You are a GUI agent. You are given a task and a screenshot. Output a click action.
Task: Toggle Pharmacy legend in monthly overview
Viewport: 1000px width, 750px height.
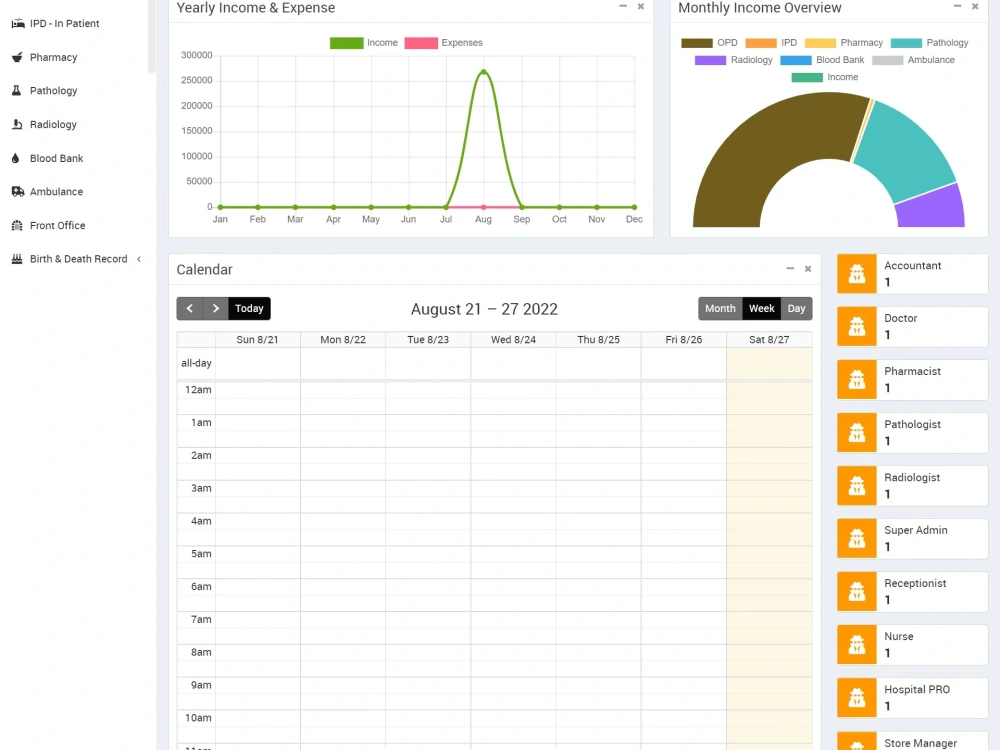coord(844,43)
